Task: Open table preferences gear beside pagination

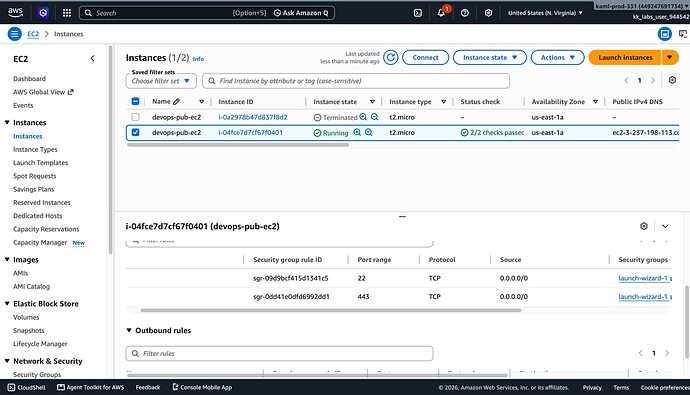Action: tap(672, 80)
